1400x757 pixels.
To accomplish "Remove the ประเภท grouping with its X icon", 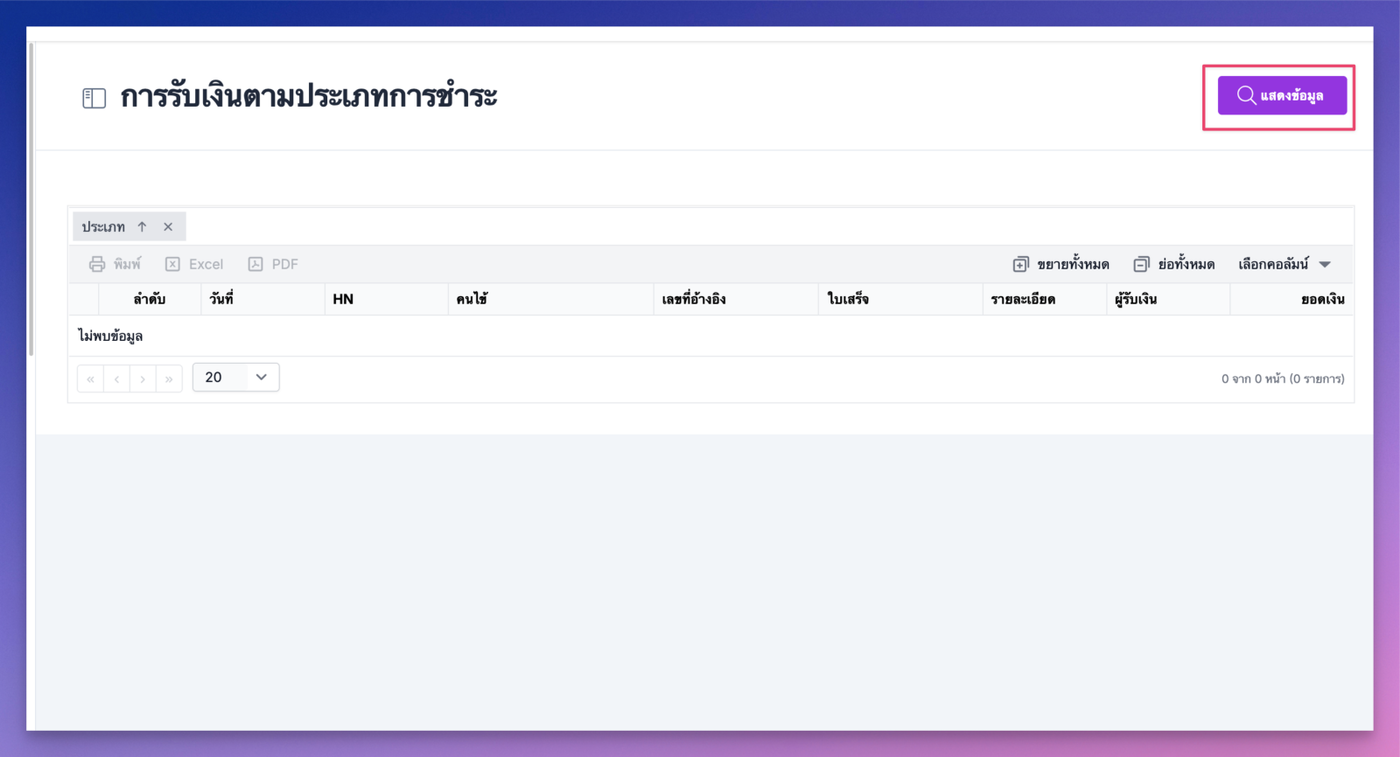I will [x=168, y=227].
